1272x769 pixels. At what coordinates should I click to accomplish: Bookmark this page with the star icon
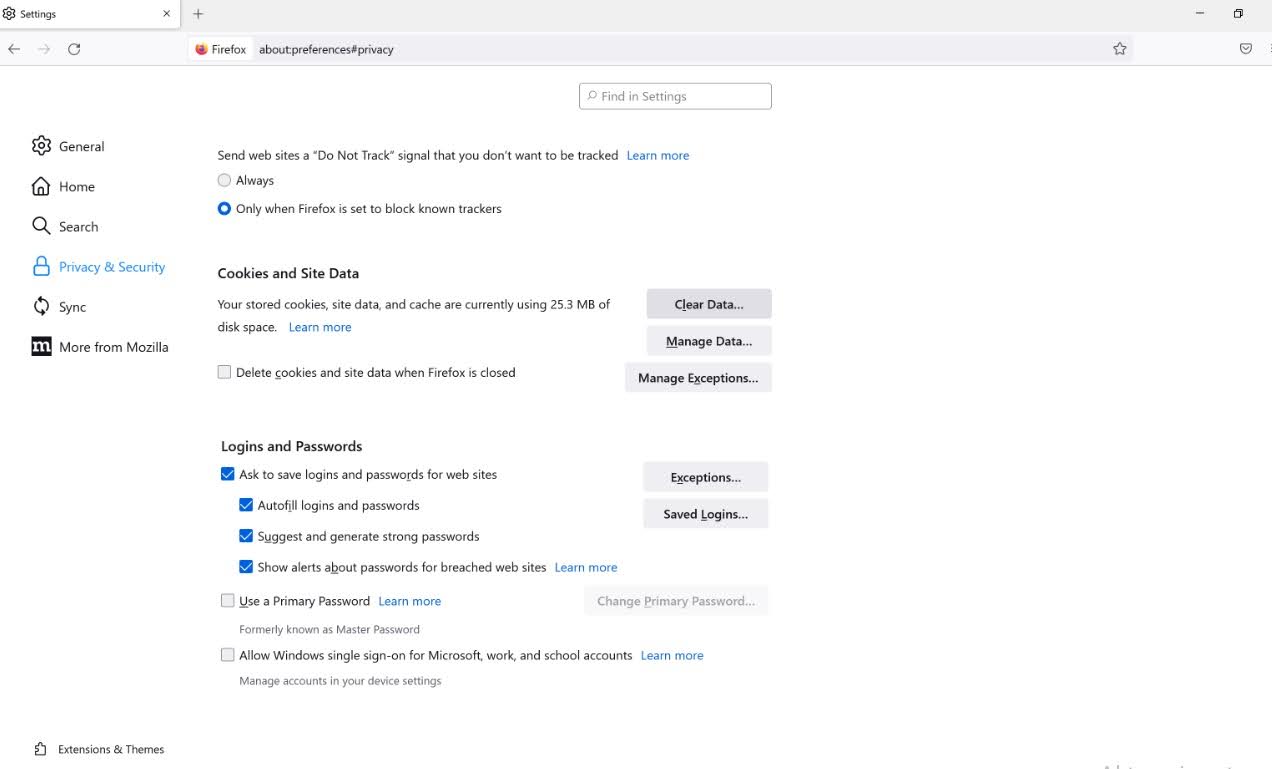point(1120,49)
